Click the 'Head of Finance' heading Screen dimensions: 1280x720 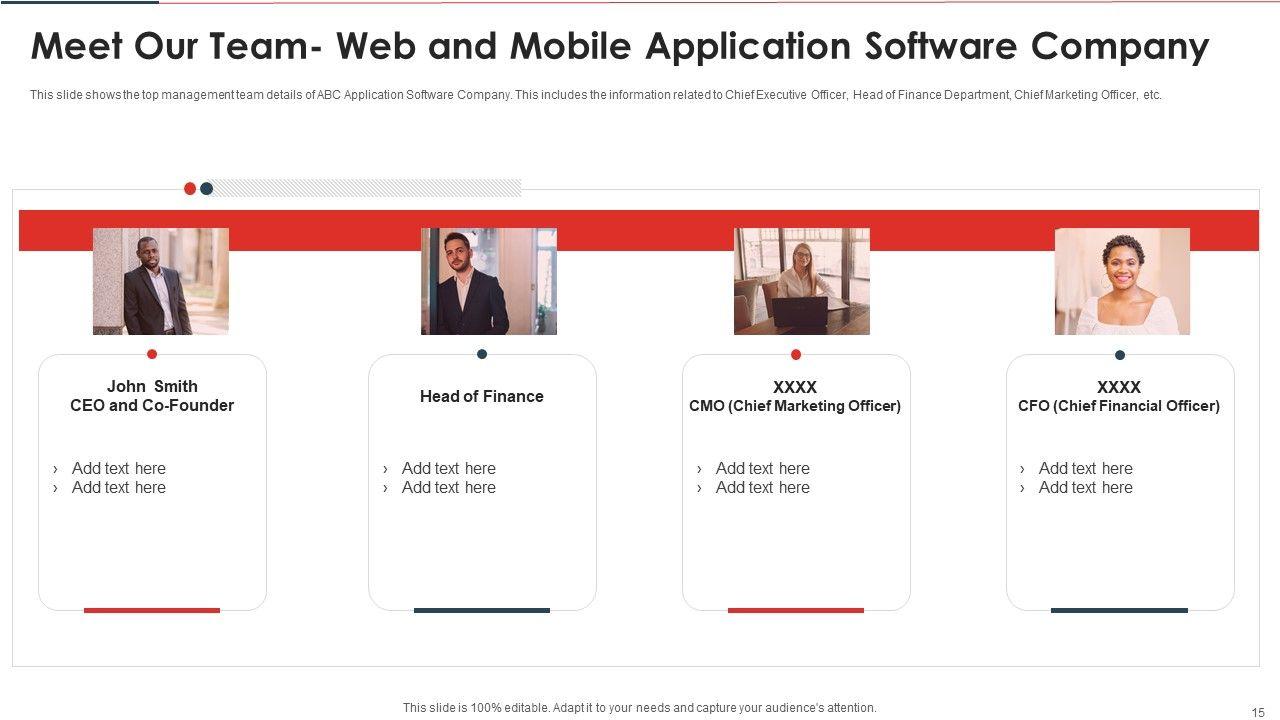pos(482,396)
